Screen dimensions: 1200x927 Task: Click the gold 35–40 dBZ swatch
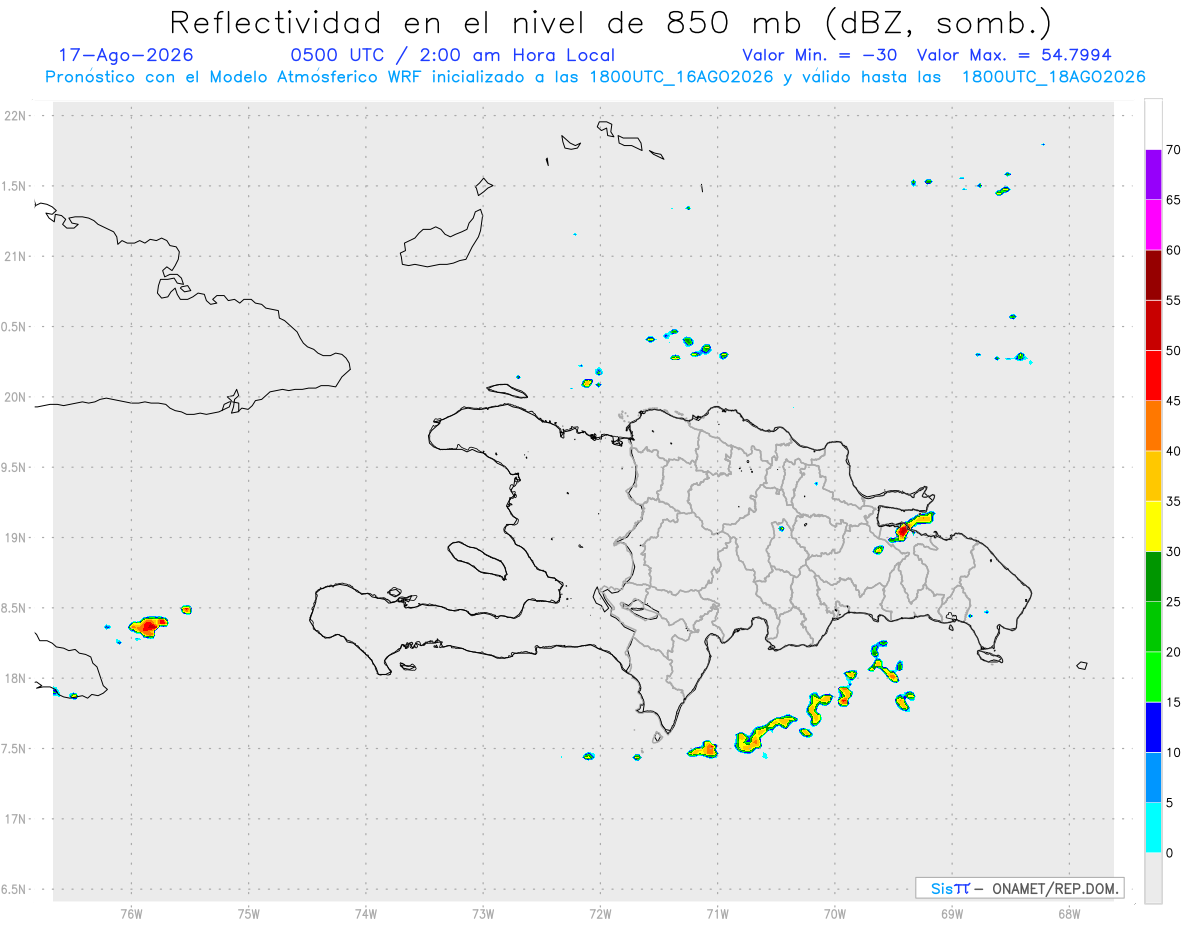(x=1153, y=476)
